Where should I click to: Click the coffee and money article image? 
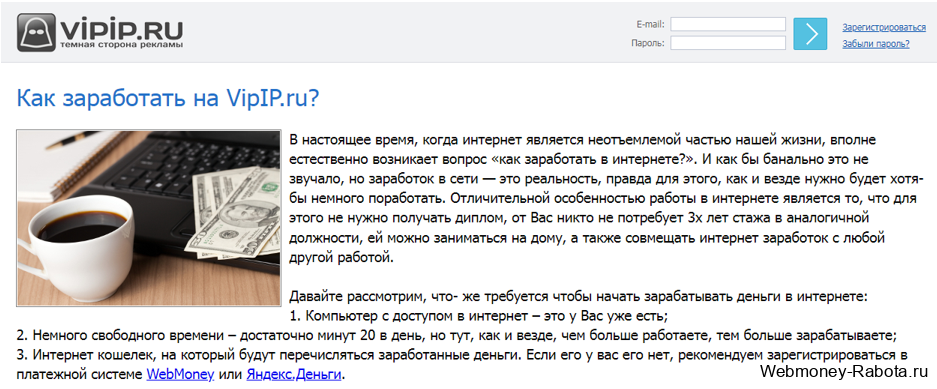(148, 218)
